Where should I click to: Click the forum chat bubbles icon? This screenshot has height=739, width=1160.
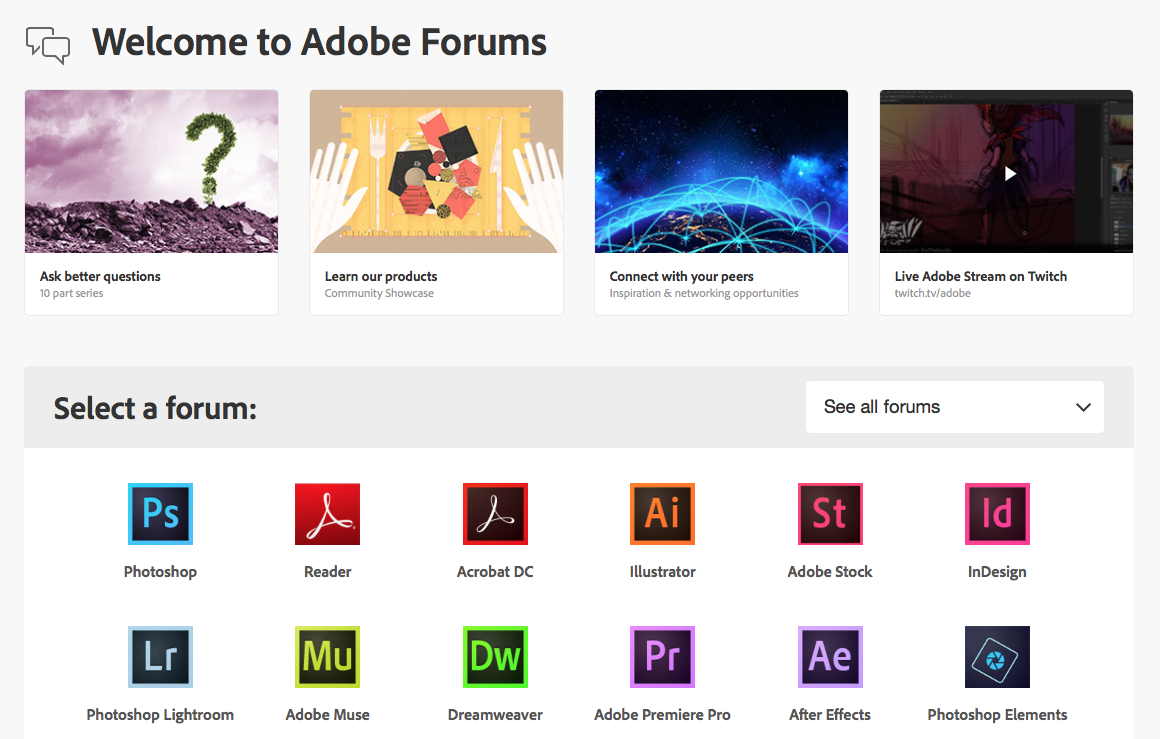pyautogui.click(x=48, y=45)
